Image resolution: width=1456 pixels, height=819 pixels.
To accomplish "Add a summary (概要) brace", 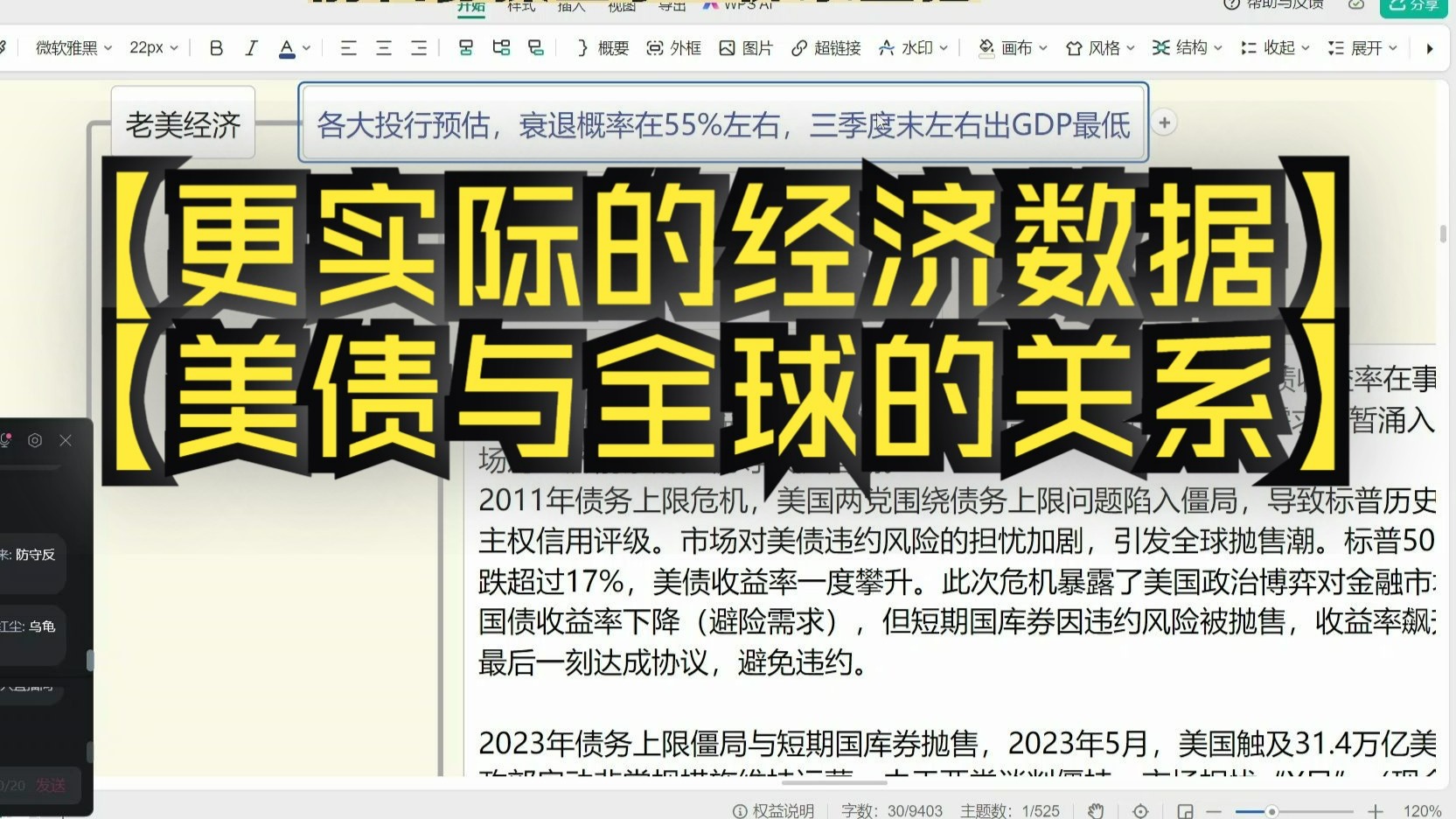I will [x=602, y=48].
